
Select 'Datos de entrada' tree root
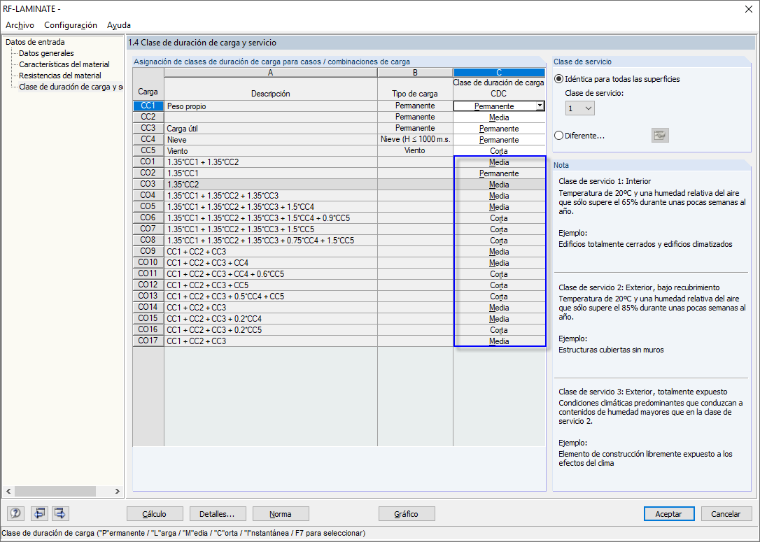pyautogui.click(x=35, y=42)
